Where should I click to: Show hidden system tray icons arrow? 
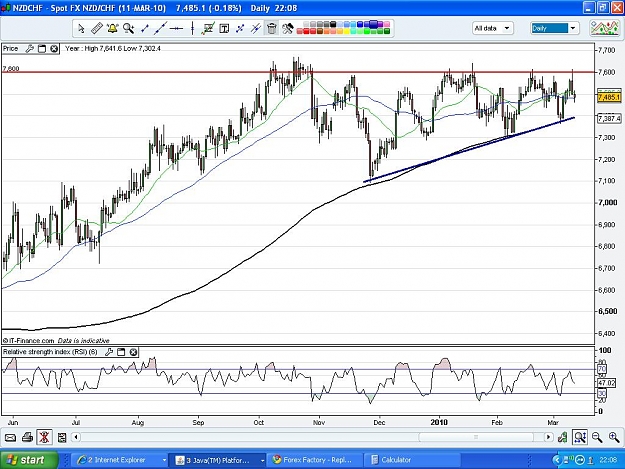pos(557,460)
